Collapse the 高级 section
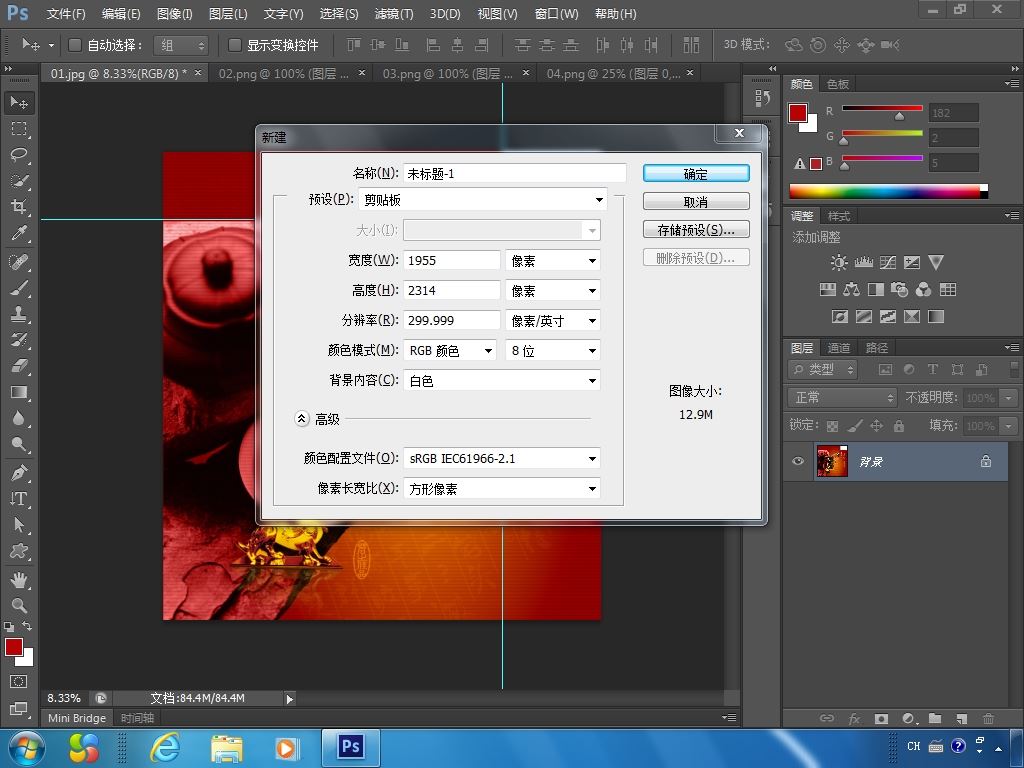Screen dimensions: 1024x768 (x=301, y=419)
